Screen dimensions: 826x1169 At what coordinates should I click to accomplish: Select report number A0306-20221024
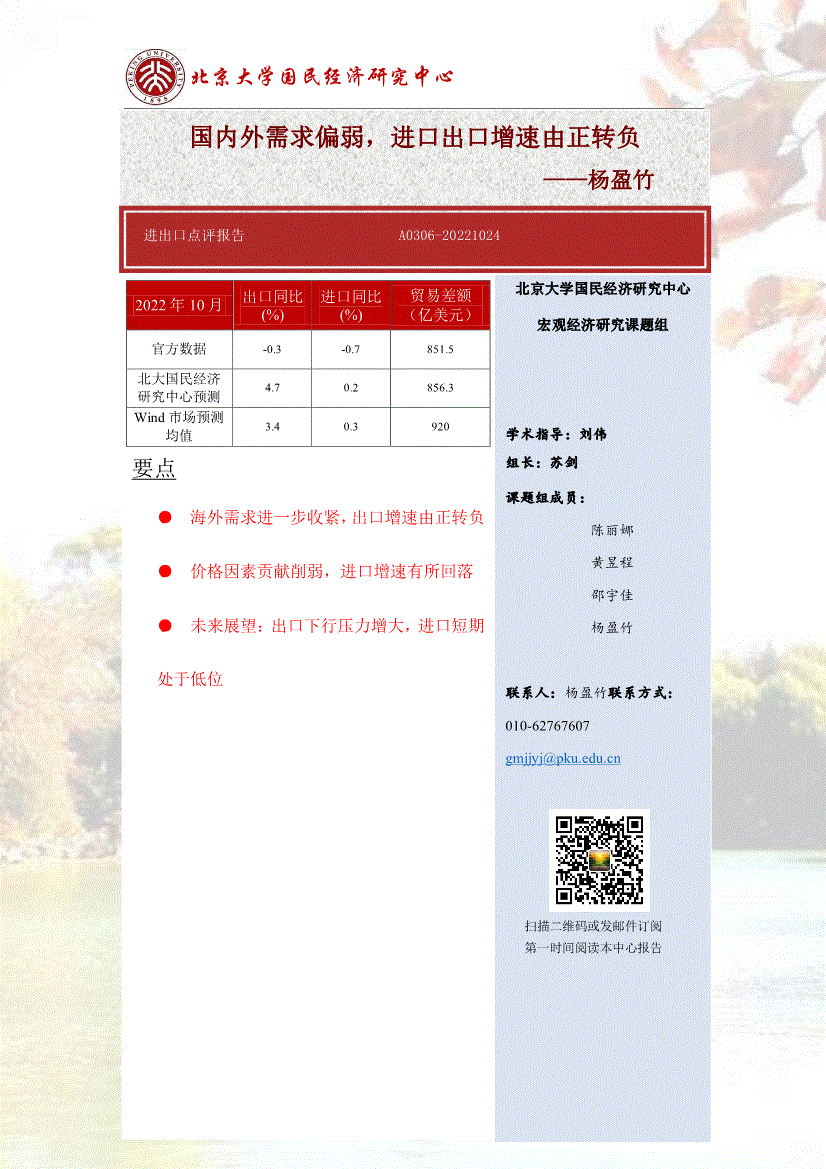tap(449, 236)
